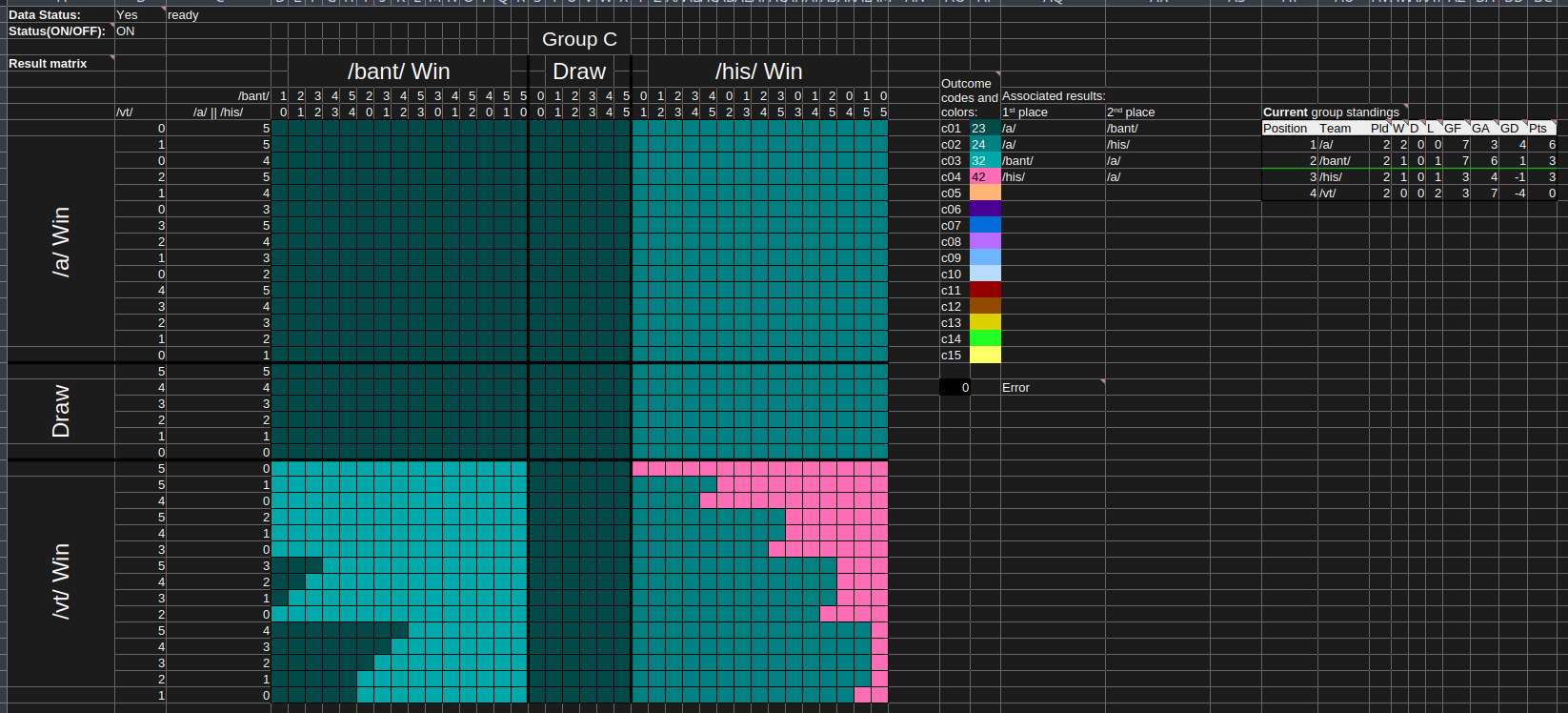The image size is (1568, 713).
Task: Select the c03 bright teal swatch labeled 32
Action: click(985, 161)
